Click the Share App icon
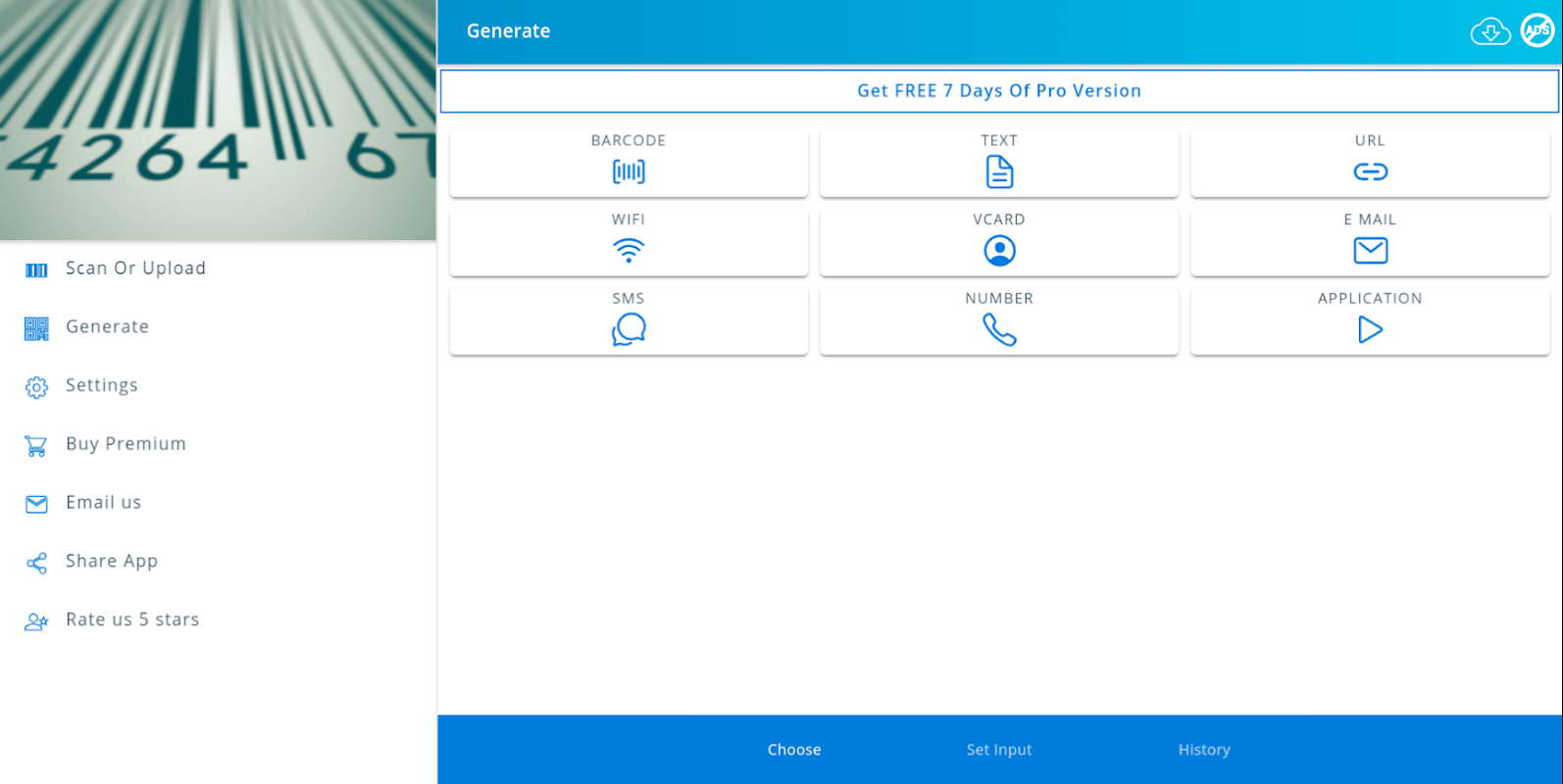This screenshot has width=1563, height=784. tap(36, 563)
